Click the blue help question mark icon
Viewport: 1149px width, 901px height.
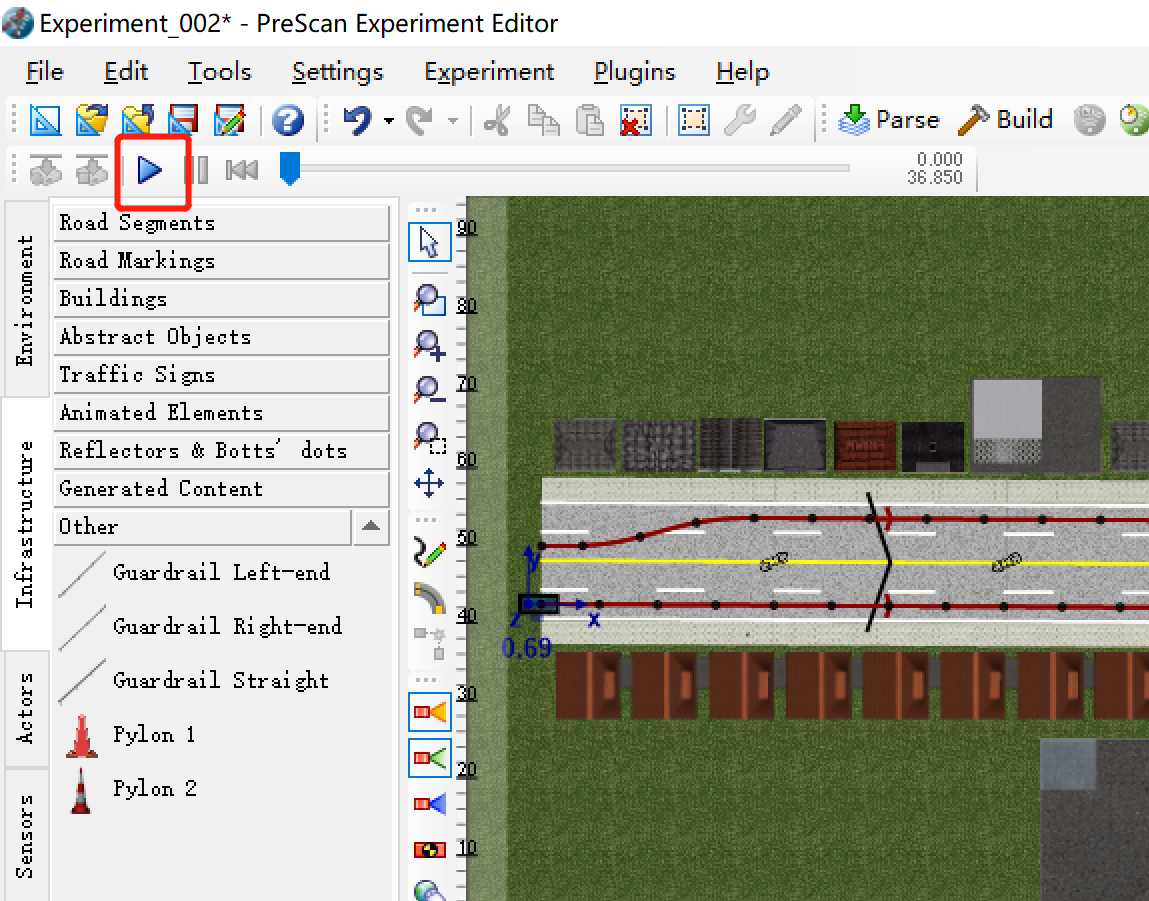(287, 120)
